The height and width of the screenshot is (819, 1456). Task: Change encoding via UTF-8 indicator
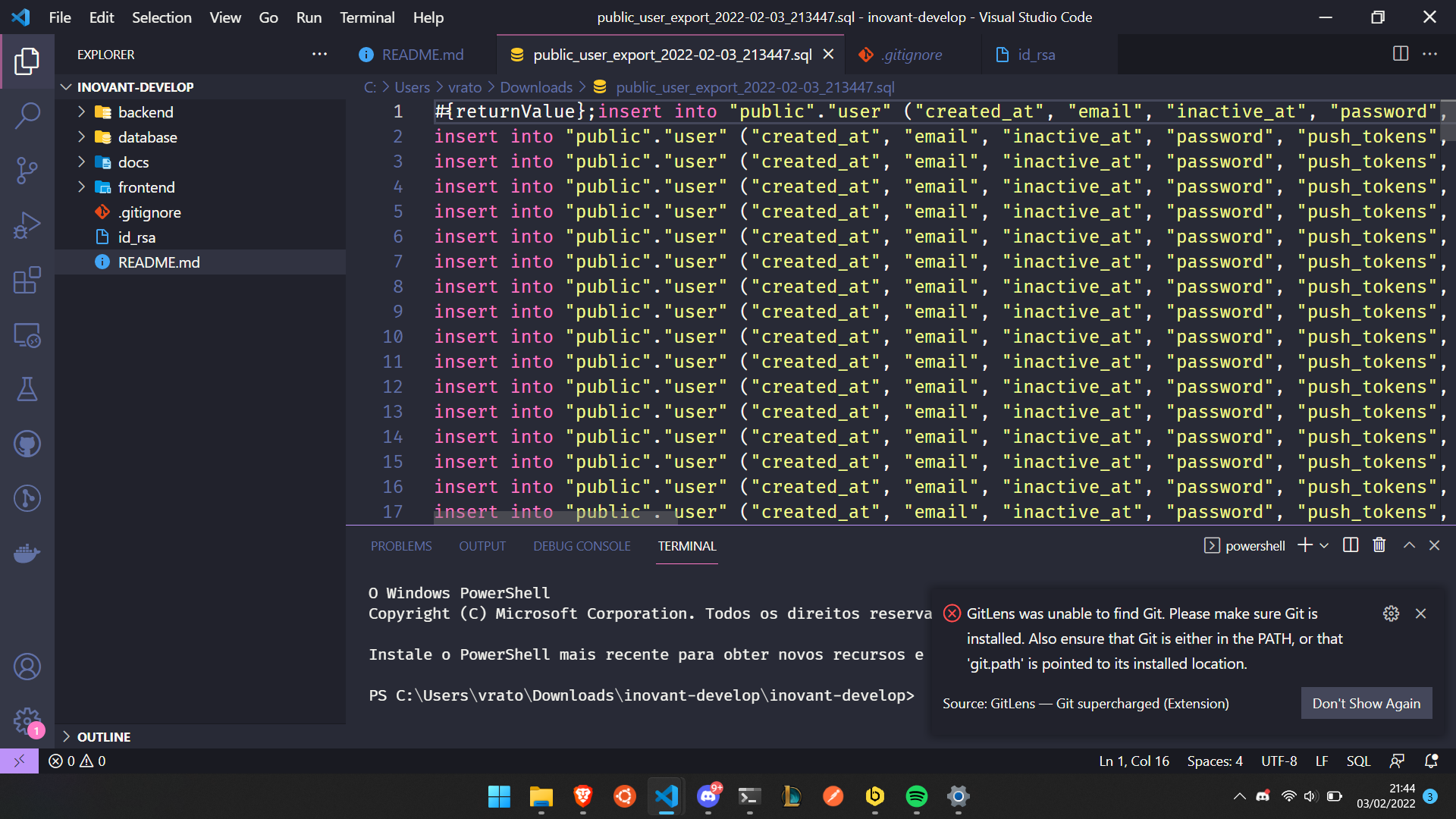[x=1279, y=761]
